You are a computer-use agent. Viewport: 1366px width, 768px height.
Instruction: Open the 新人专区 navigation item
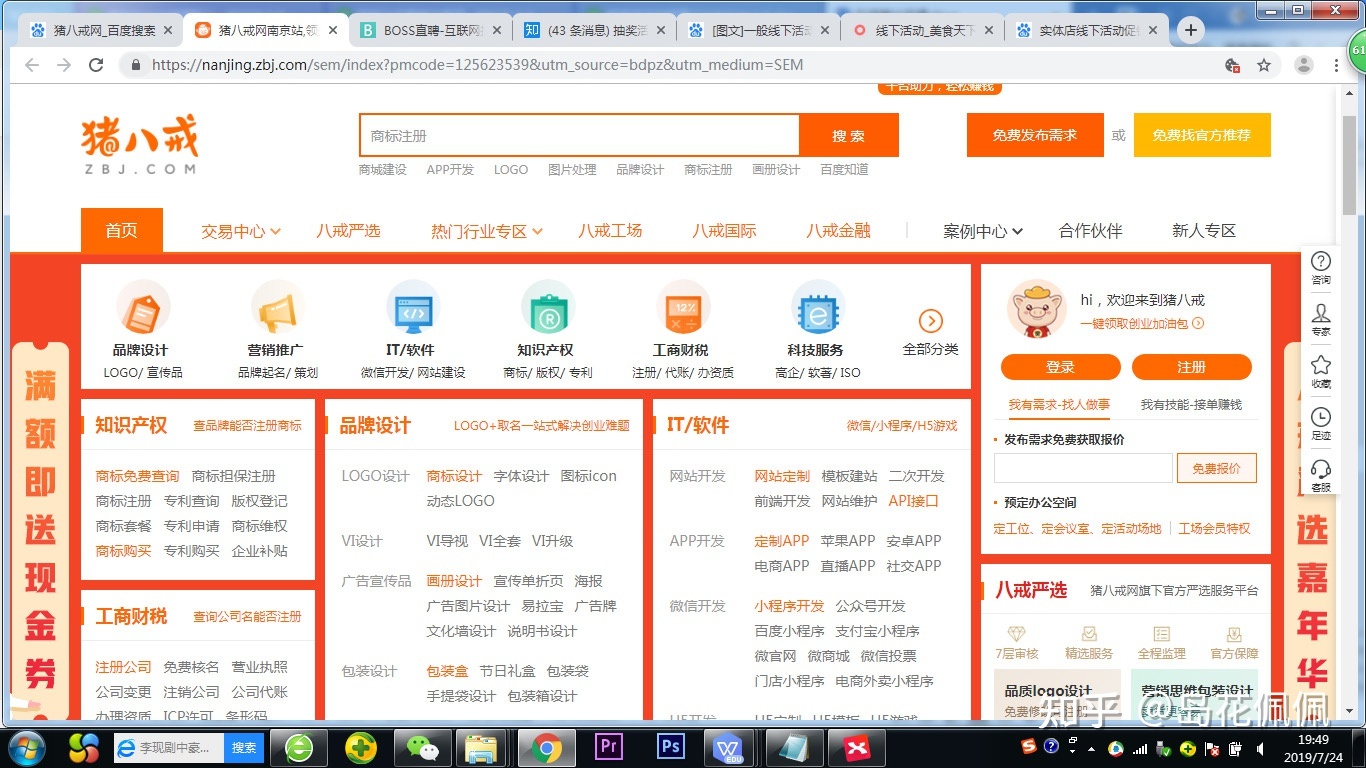coord(1204,231)
